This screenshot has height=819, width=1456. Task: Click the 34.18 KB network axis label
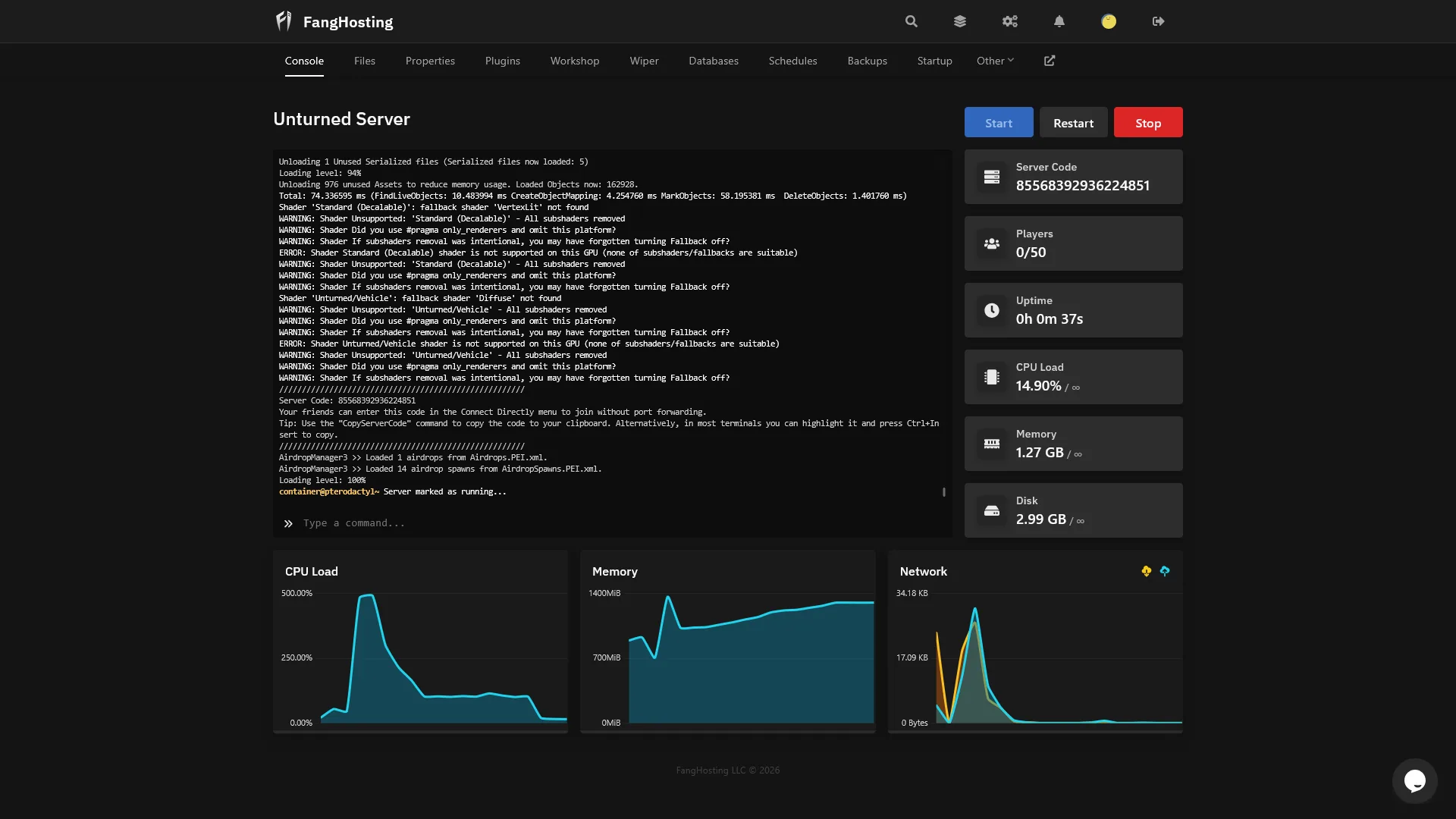pos(912,594)
